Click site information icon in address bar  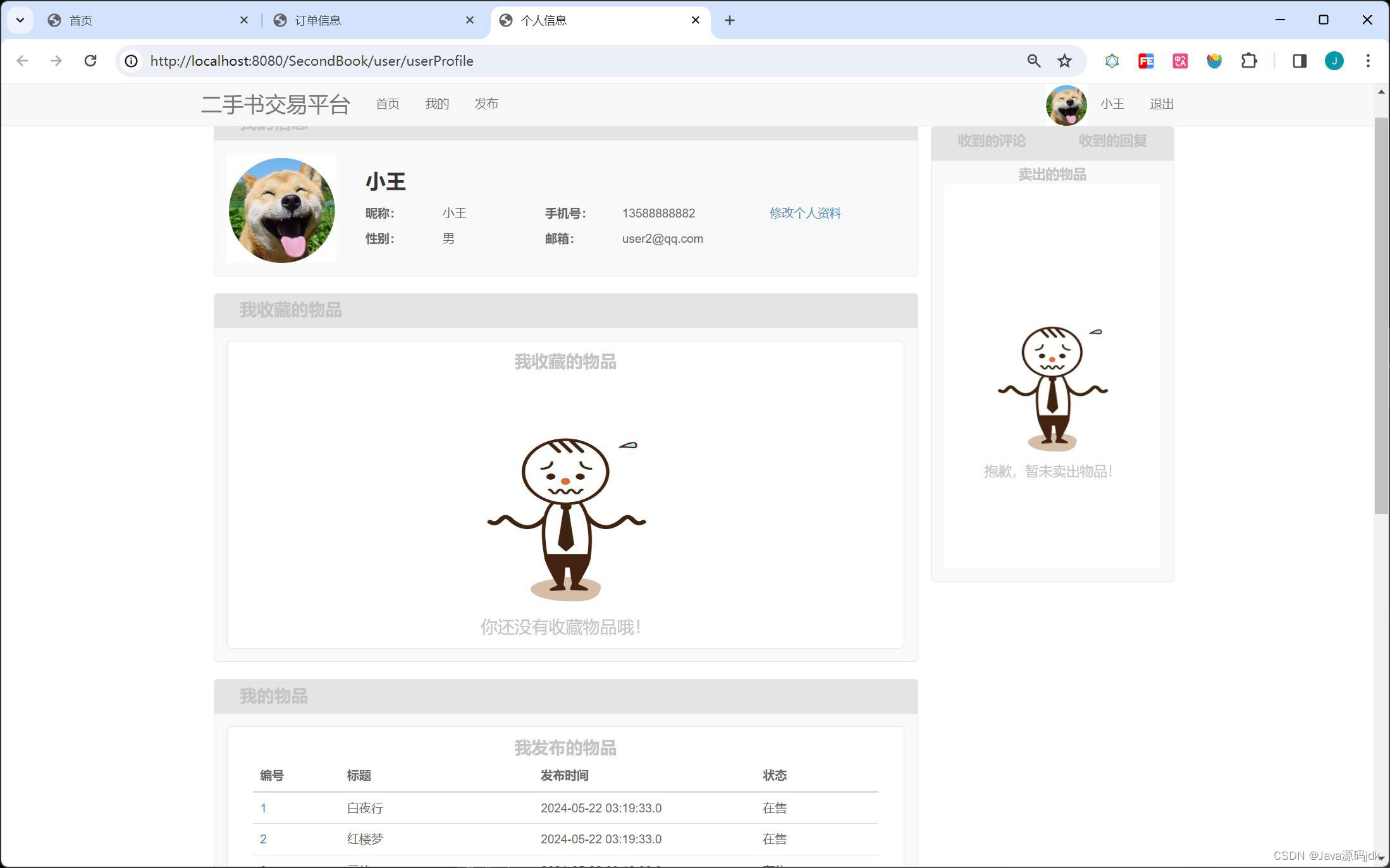131,61
